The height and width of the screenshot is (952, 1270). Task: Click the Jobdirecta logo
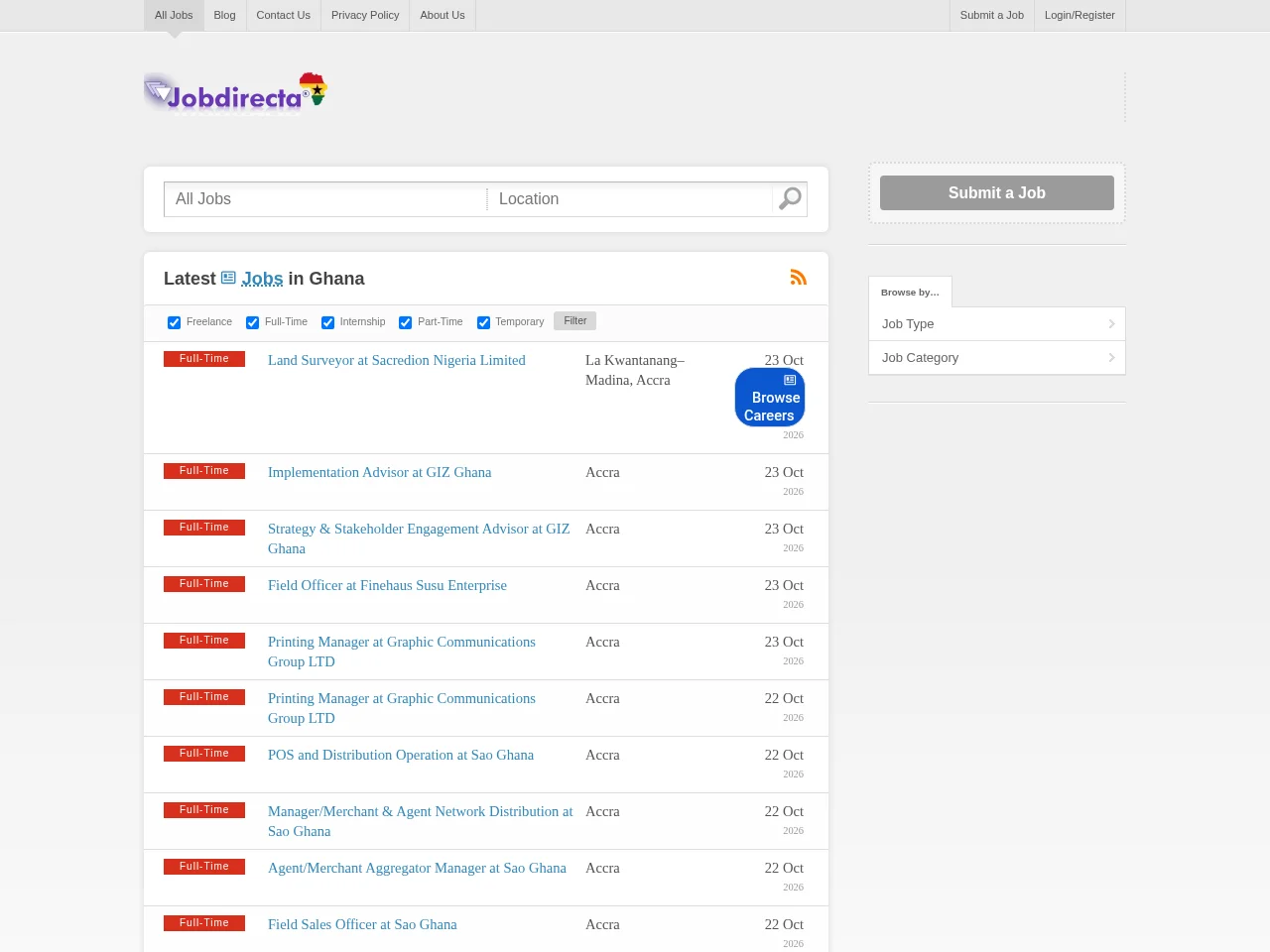[236, 94]
